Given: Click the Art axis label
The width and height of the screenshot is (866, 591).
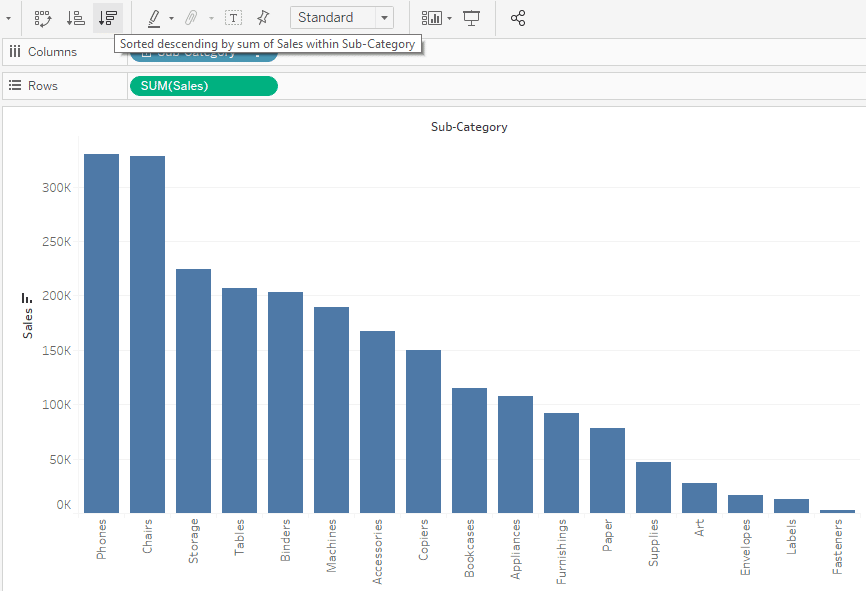Looking at the screenshot, I should point(699,527).
